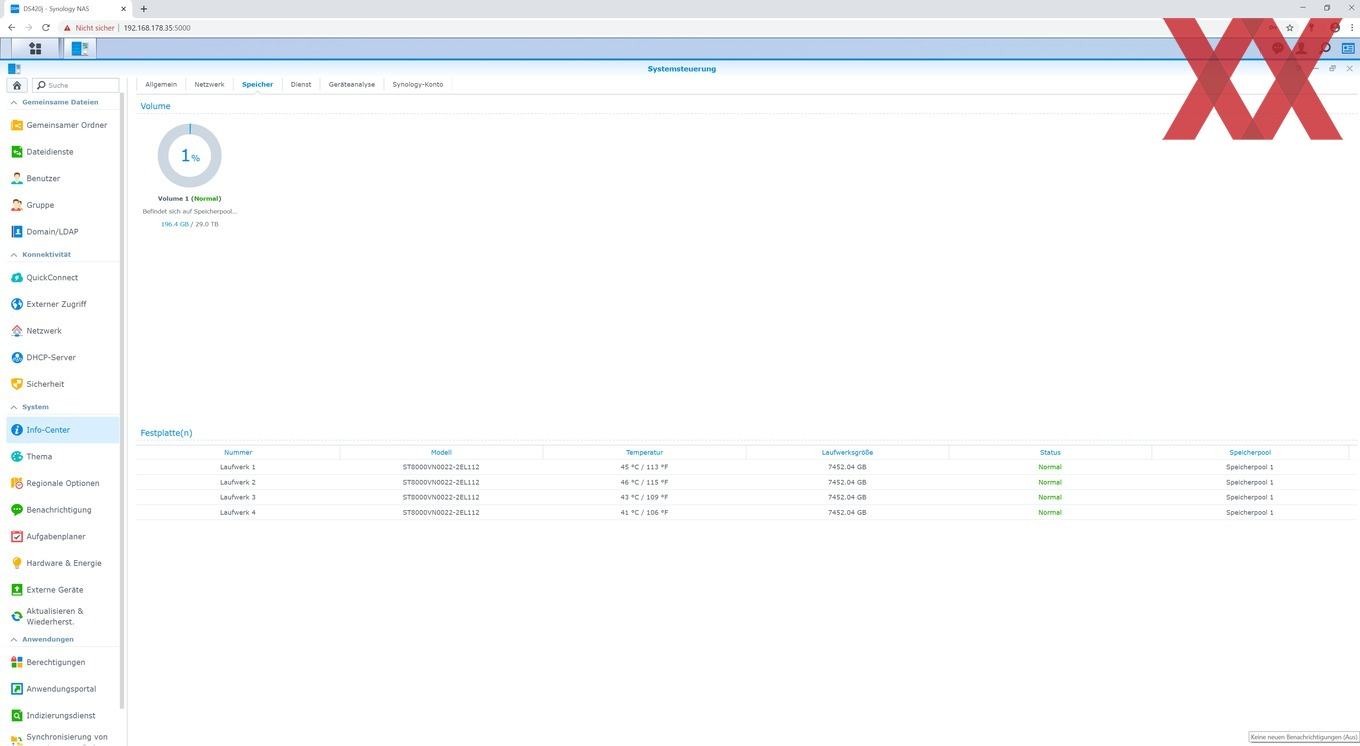The width and height of the screenshot is (1360, 746).
Task: Sort by the Laufwerksgröße column header
Action: click(x=847, y=452)
